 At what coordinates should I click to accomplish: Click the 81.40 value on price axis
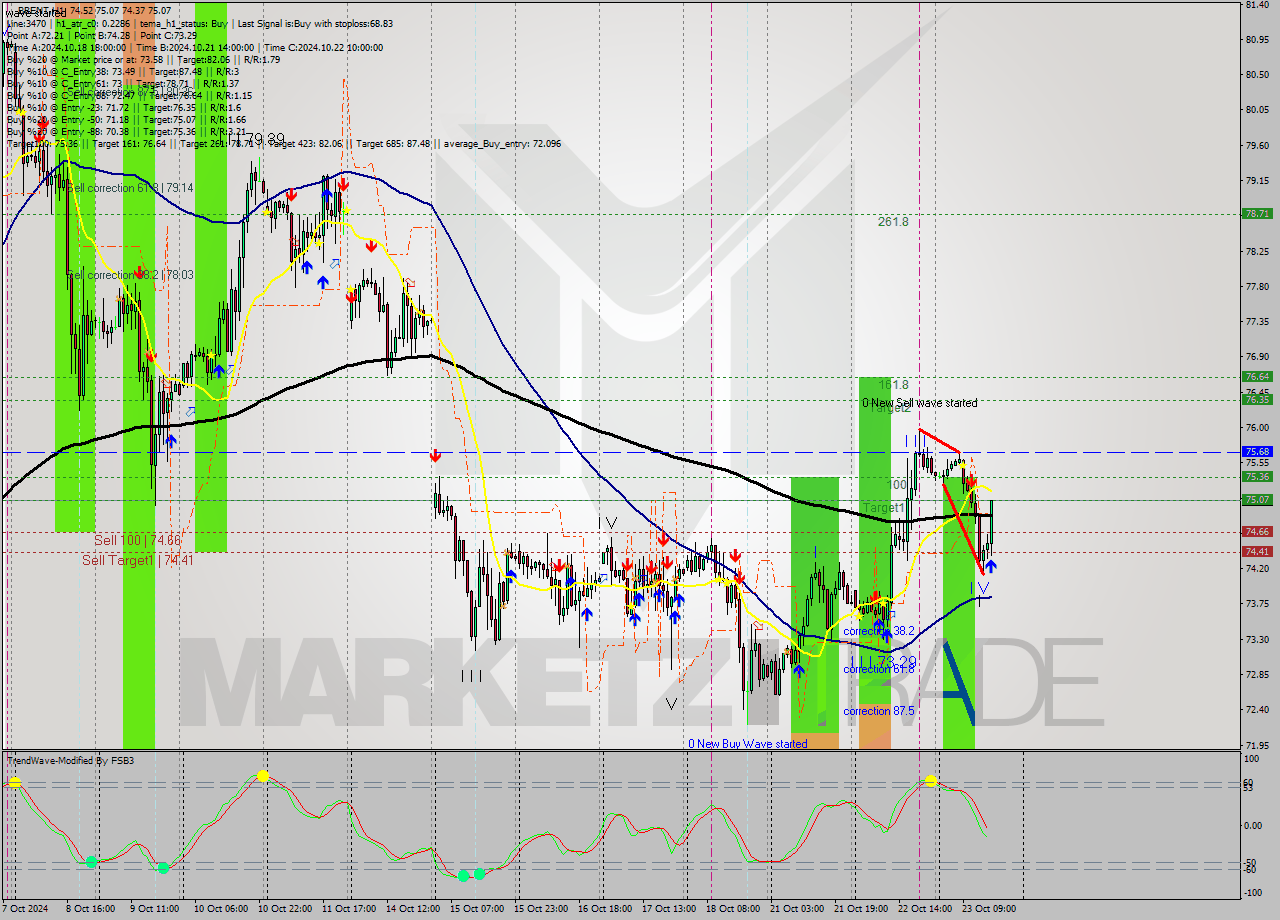(1257, 5)
